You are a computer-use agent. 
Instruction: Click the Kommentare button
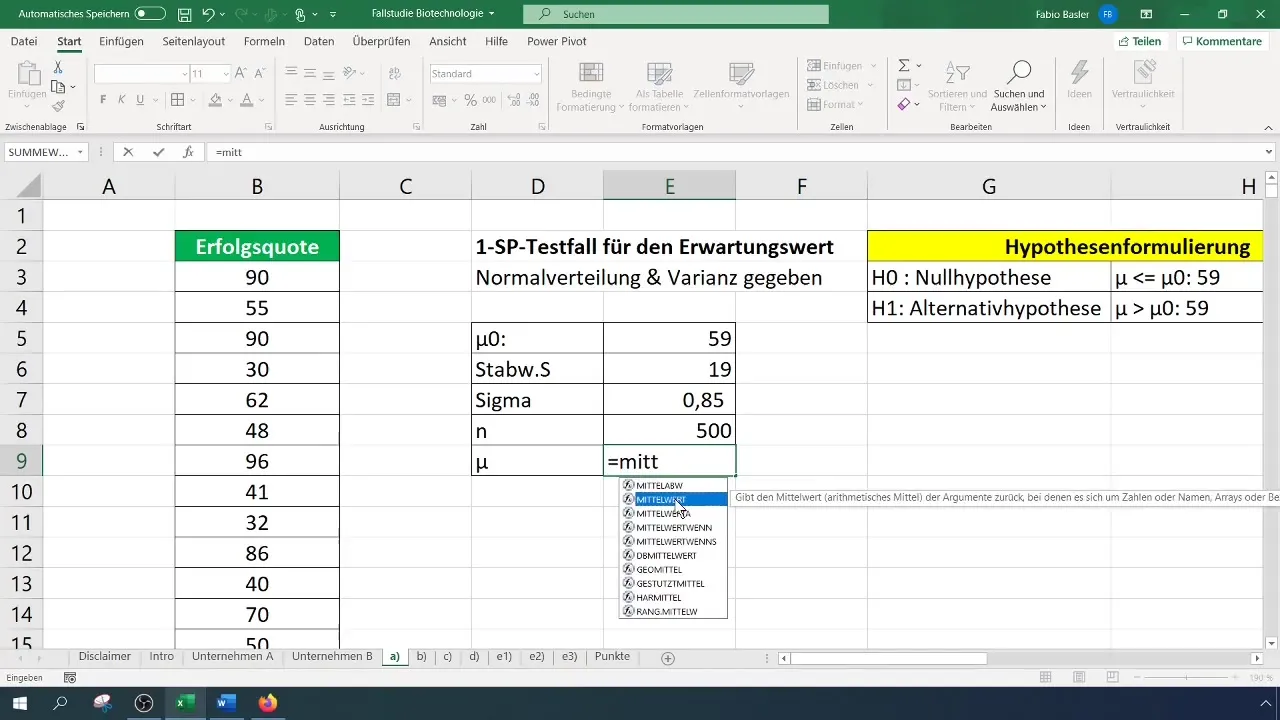click(1221, 41)
